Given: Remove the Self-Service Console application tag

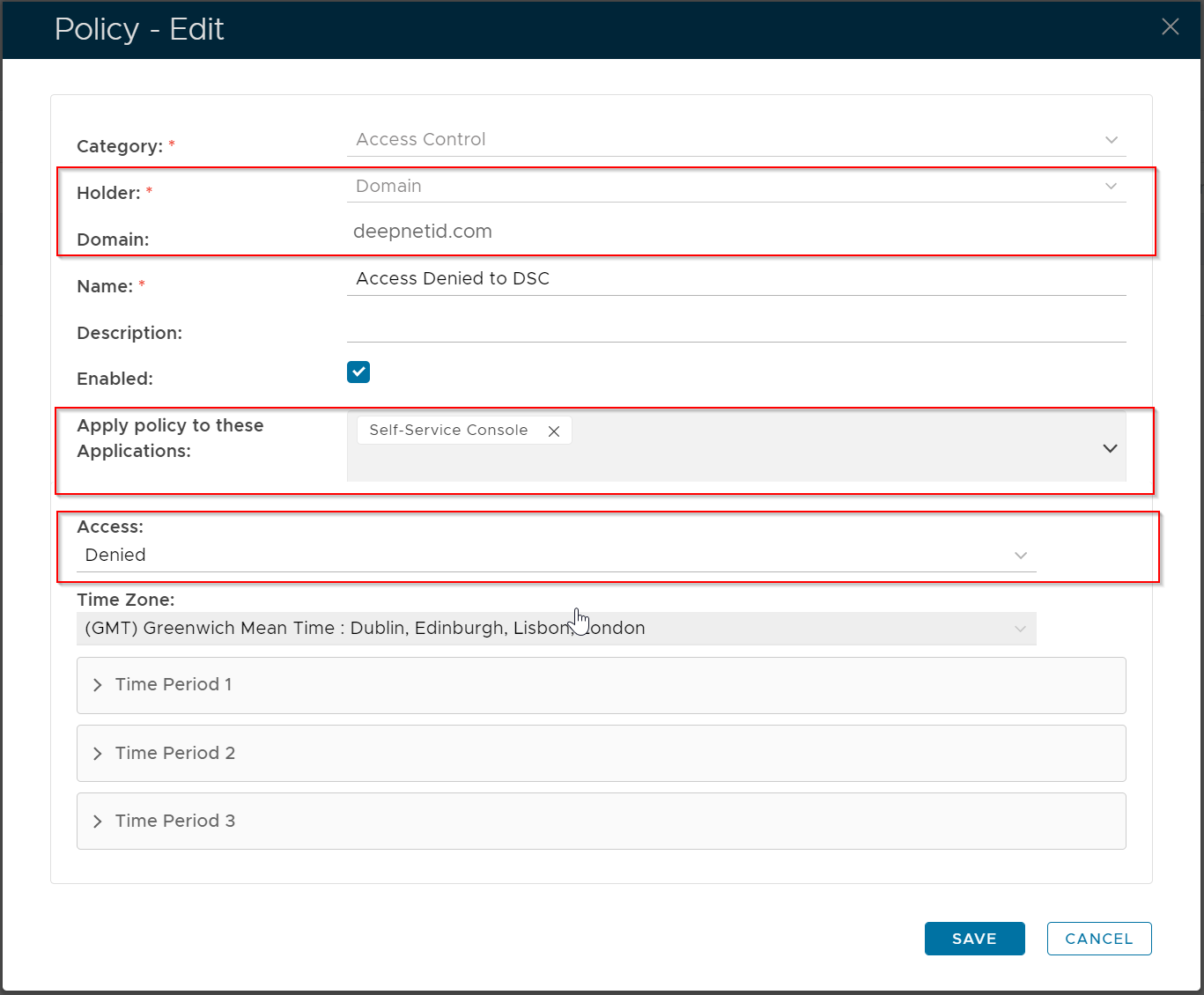Looking at the screenshot, I should pyautogui.click(x=554, y=431).
